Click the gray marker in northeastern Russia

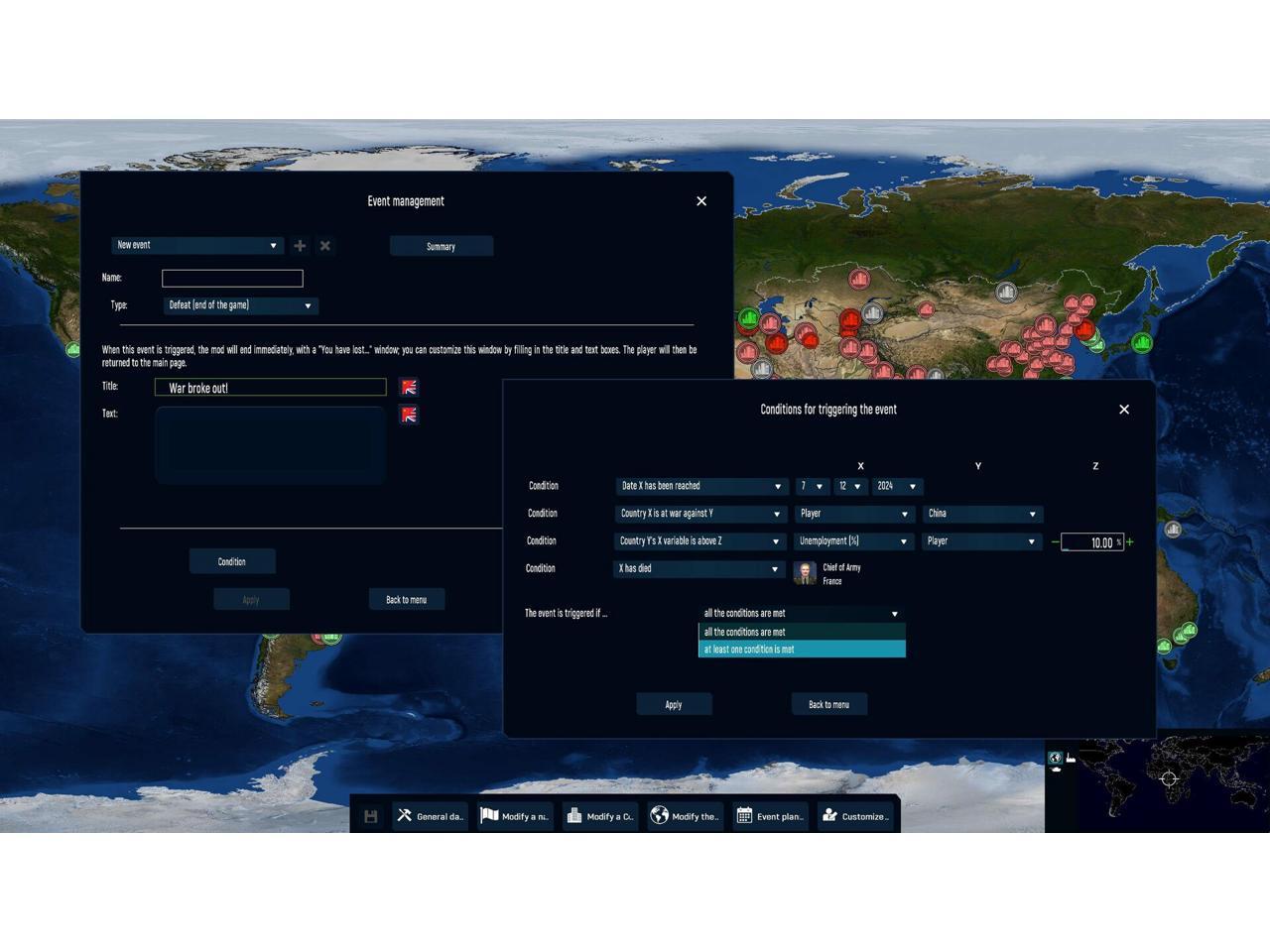(1006, 292)
